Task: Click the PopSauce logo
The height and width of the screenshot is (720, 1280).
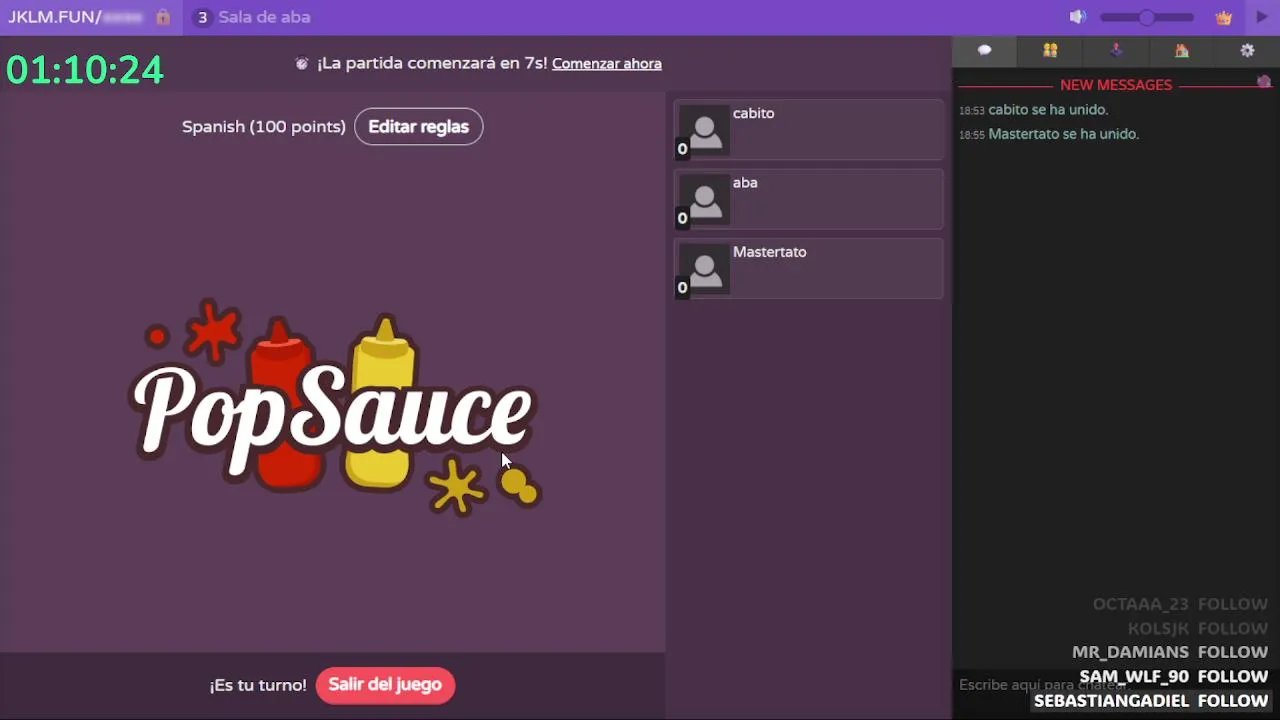Action: (336, 407)
